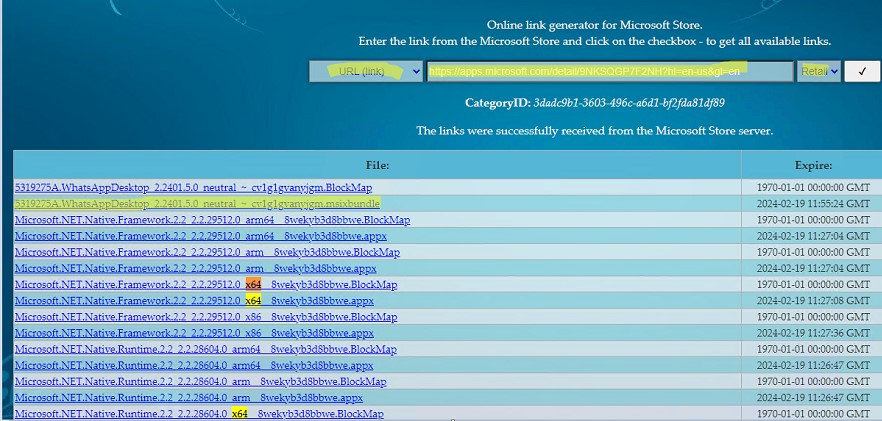Click expiry 2024-02-19 11:27:36 GMT cell

click(813, 333)
